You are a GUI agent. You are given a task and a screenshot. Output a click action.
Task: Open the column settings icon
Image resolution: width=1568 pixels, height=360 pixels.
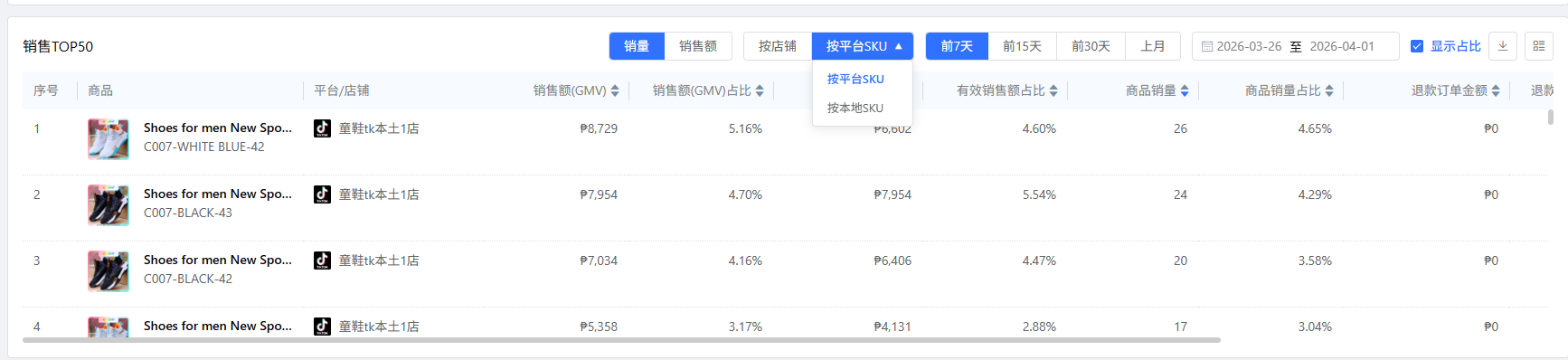pyautogui.click(x=1539, y=46)
